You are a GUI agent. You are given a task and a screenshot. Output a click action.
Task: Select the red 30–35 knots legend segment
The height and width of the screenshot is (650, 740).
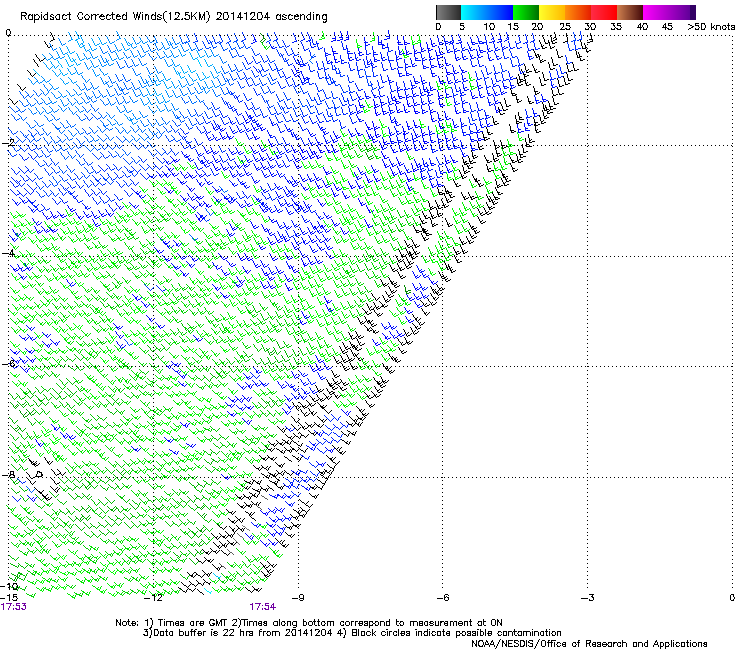[604, 12]
